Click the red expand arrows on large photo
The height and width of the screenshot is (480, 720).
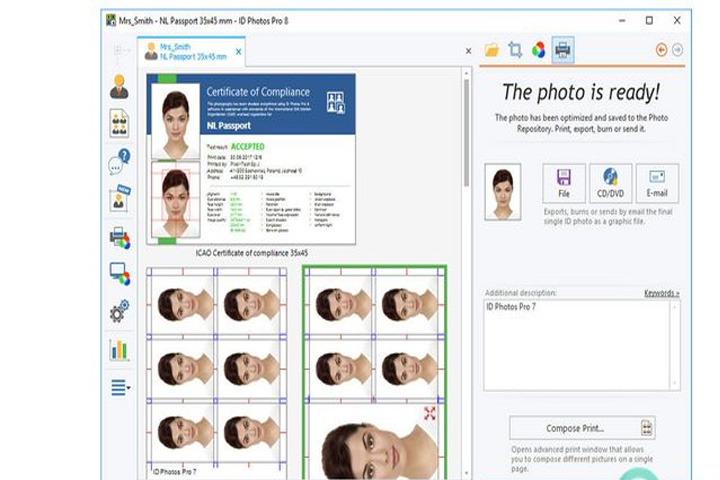point(430,413)
